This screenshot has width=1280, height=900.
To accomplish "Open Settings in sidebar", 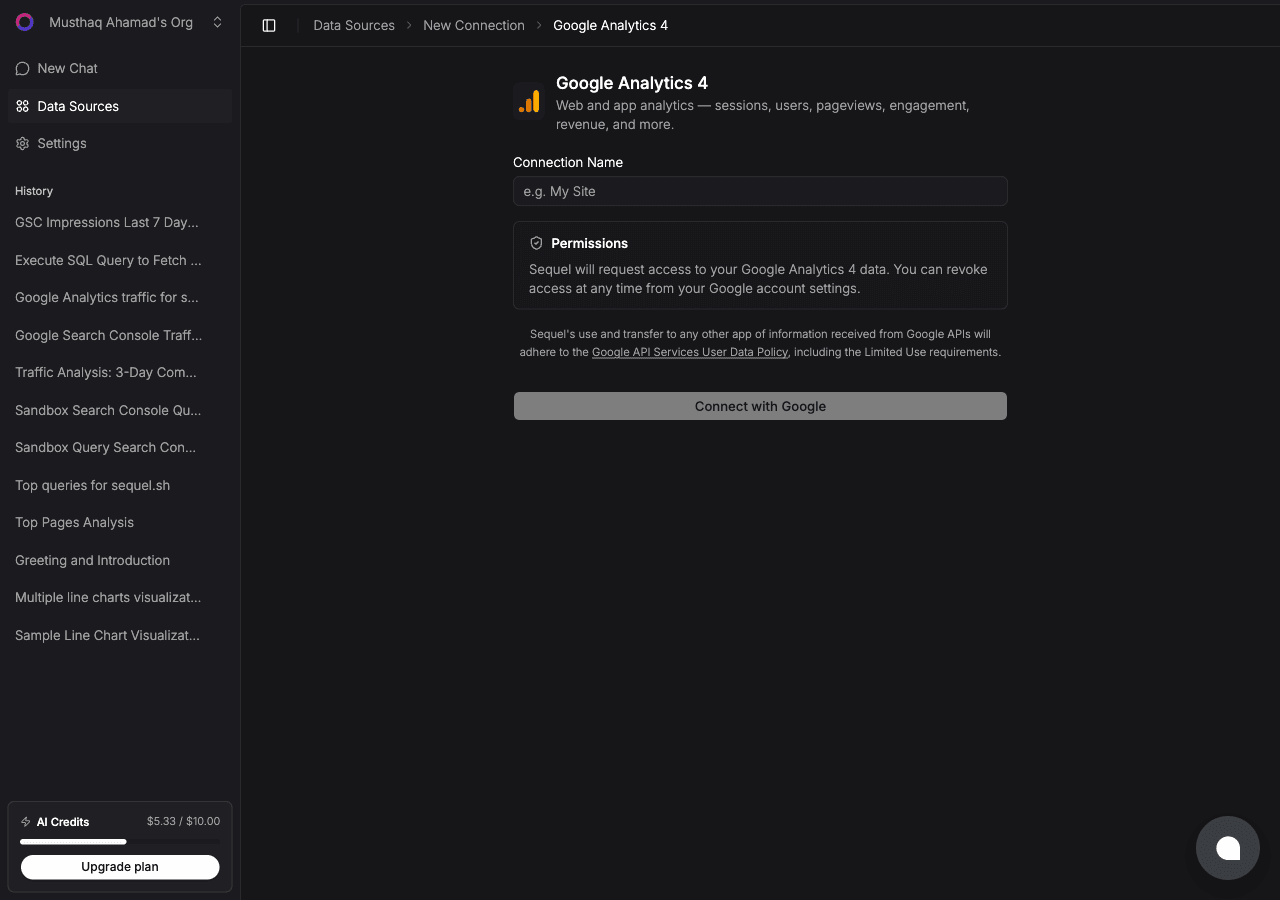I will (120, 143).
